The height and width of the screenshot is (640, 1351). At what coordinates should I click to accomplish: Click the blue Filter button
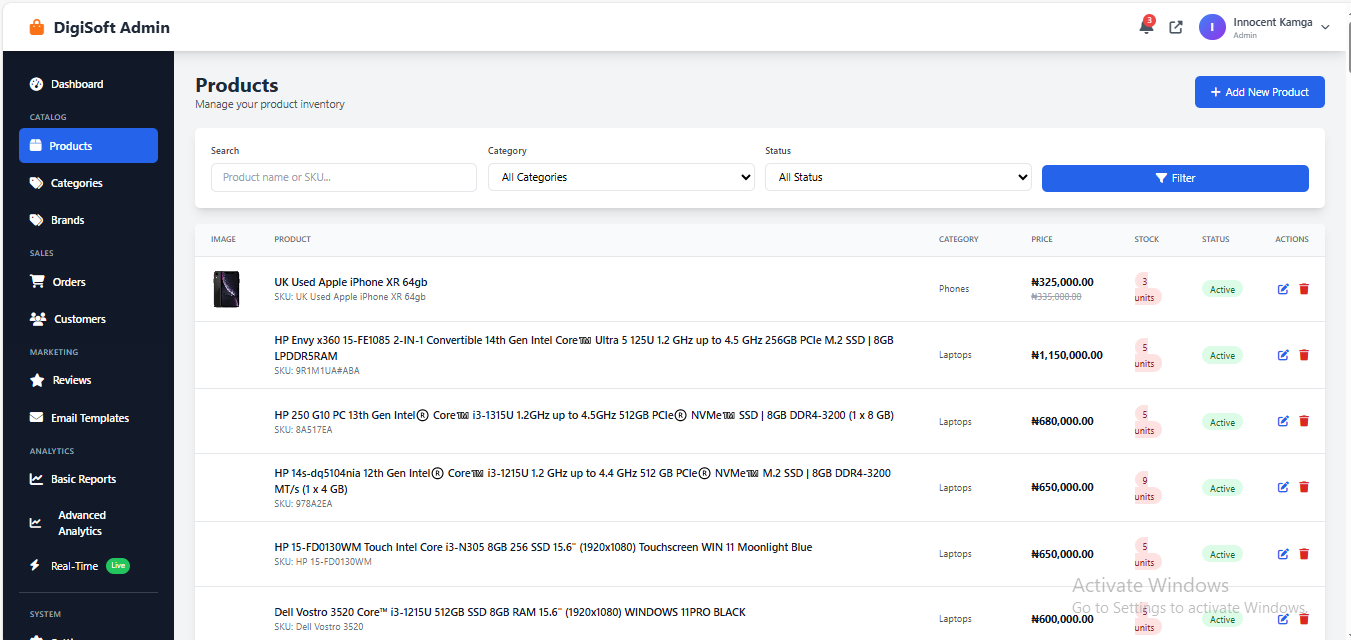click(x=1175, y=178)
